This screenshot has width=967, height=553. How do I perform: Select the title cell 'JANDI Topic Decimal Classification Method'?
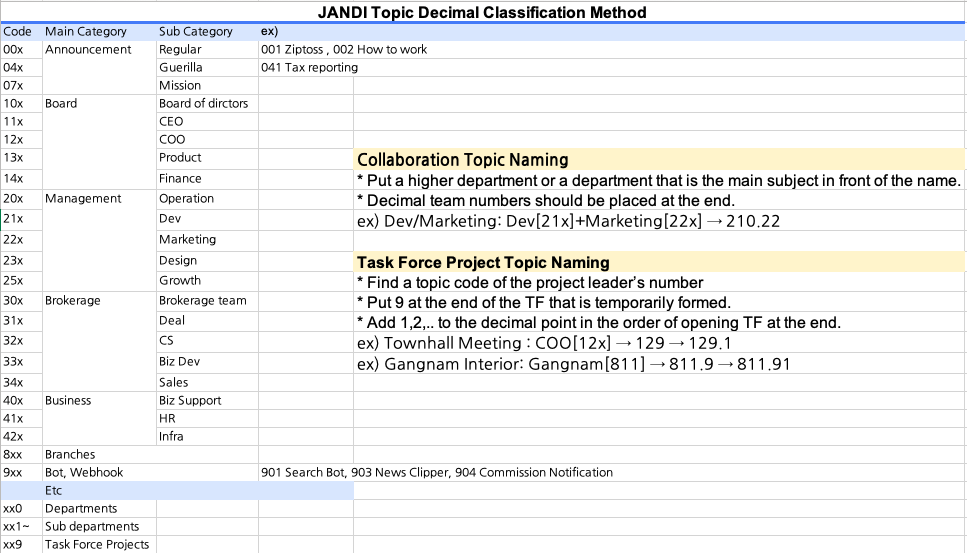coord(482,12)
